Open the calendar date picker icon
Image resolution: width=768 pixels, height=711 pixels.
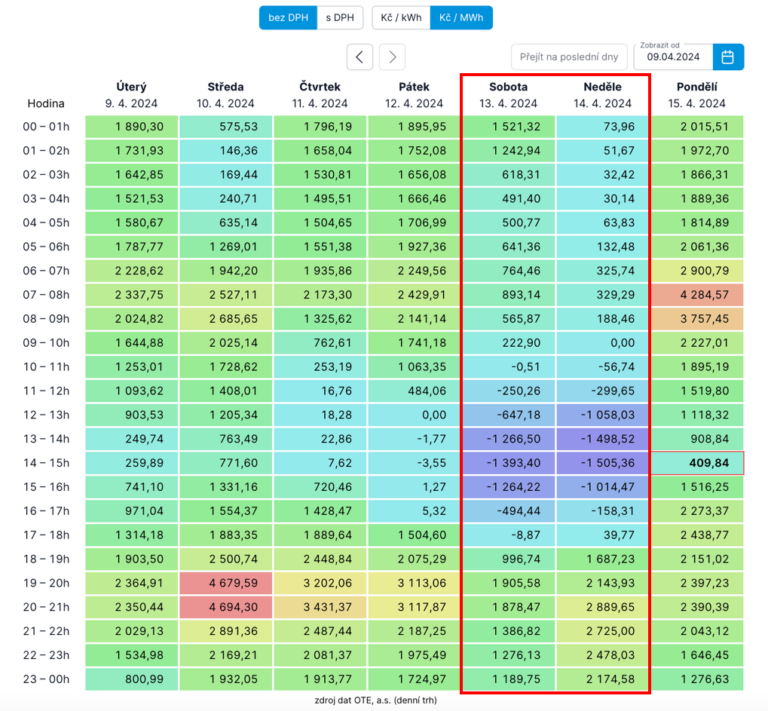pyautogui.click(x=728, y=57)
